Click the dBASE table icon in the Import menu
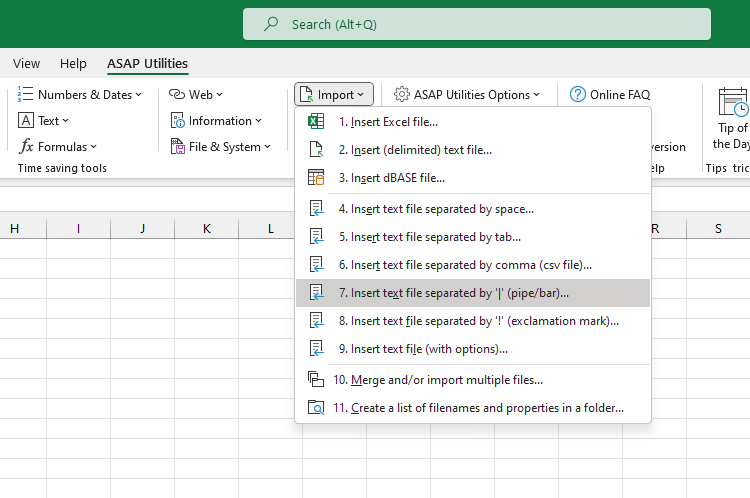 click(316, 177)
